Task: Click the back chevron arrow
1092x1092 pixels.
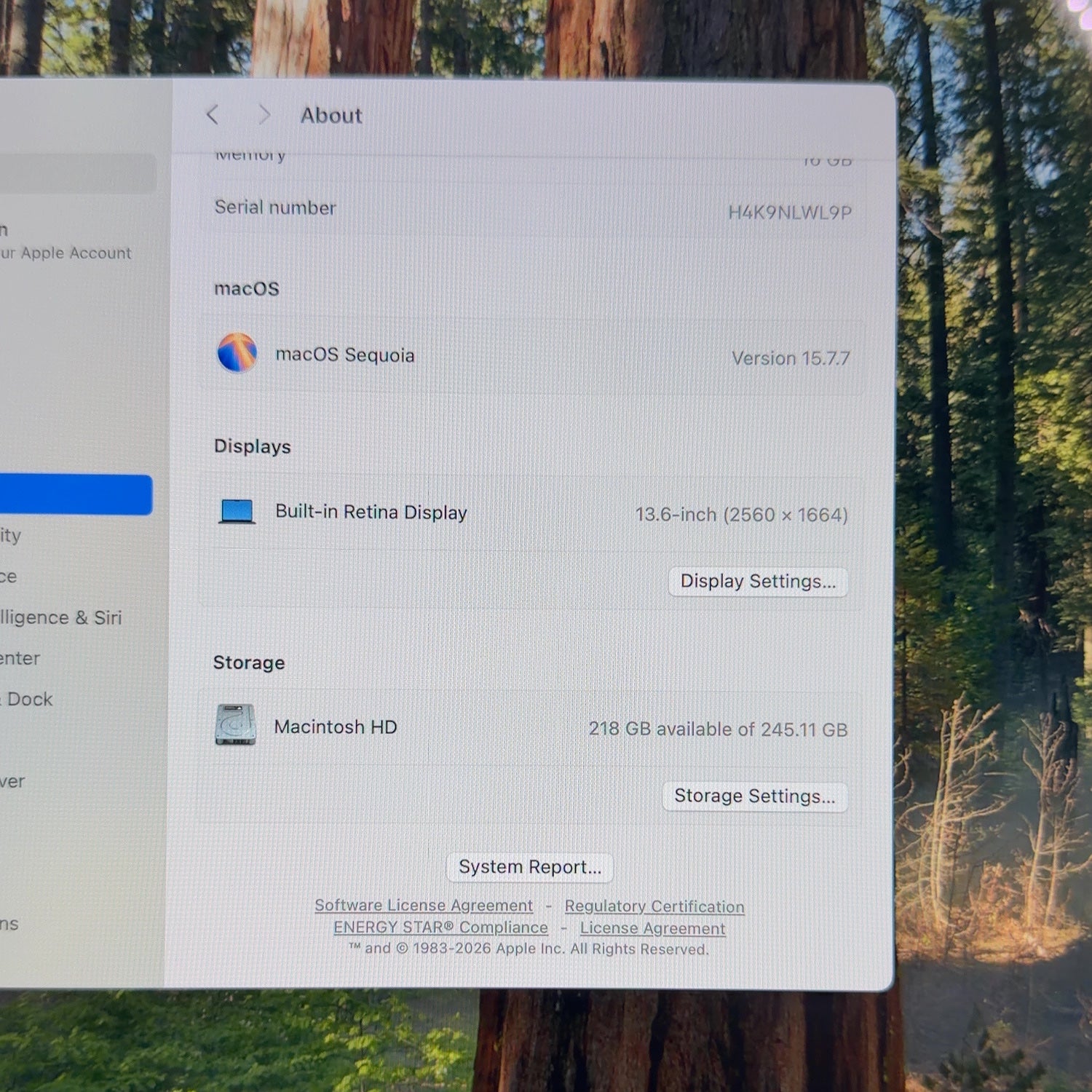Action: pos(213,114)
